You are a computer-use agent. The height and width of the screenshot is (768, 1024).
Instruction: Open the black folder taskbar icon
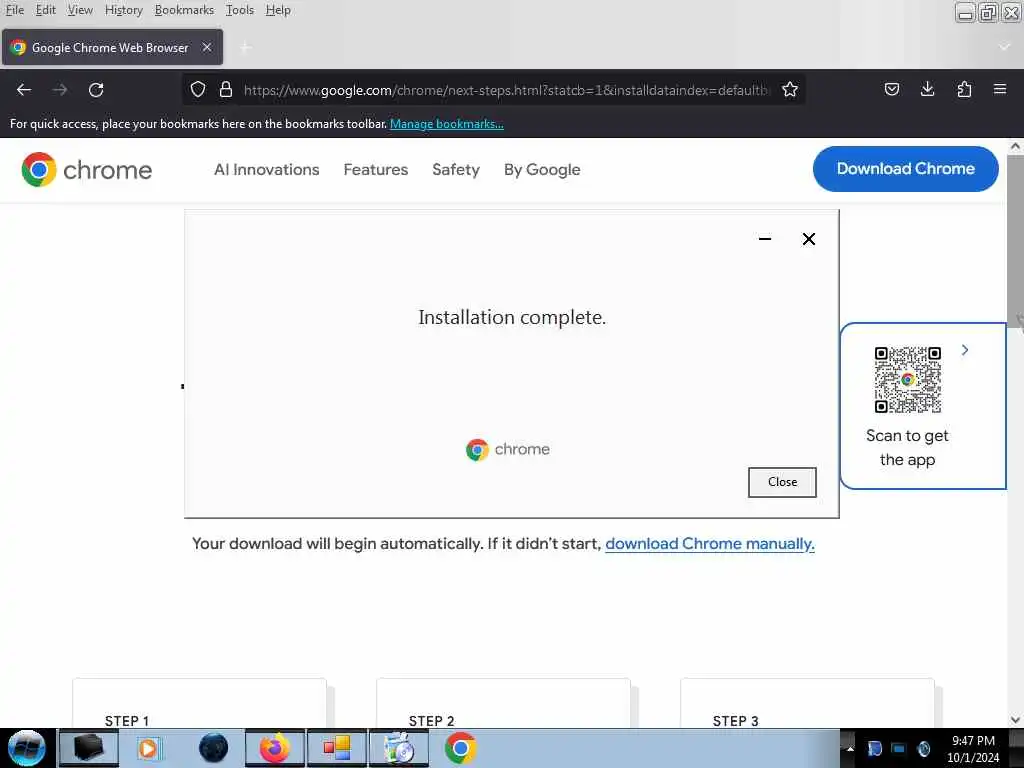click(x=88, y=748)
